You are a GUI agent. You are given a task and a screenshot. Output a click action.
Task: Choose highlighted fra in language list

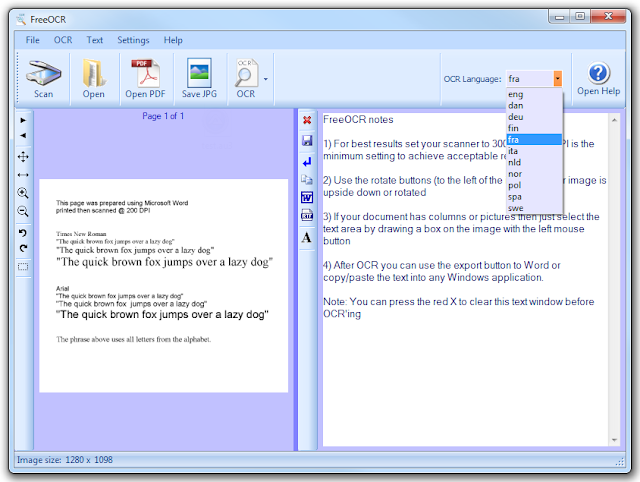[534, 140]
